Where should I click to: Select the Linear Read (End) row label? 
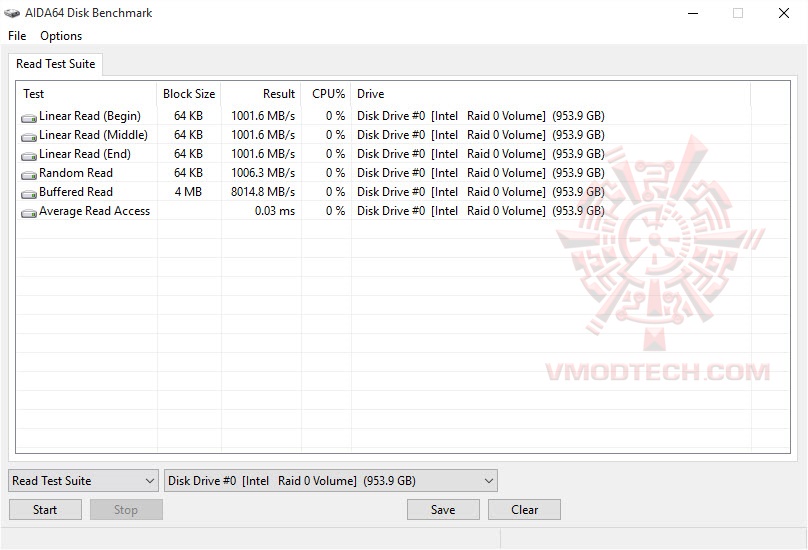(x=85, y=154)
